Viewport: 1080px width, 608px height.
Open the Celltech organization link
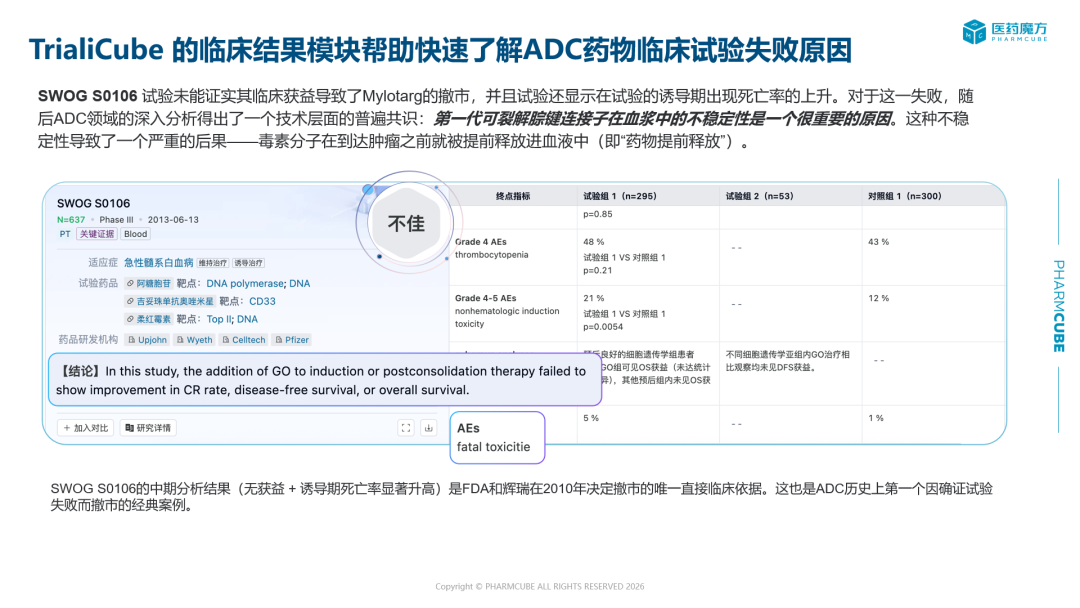point(244,339)
